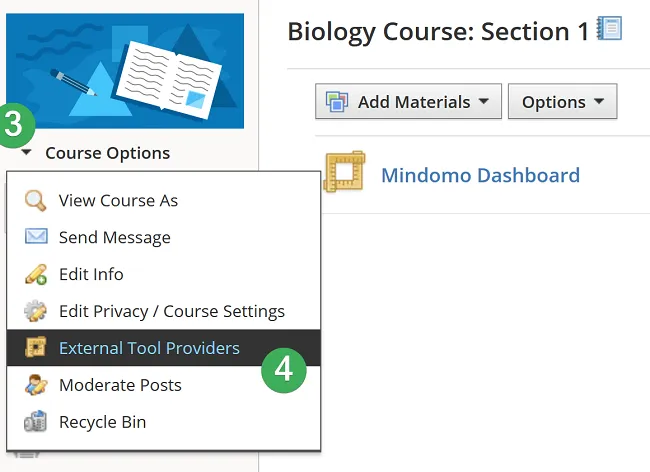Click the notebook icon beside the course title
Viewport: 650px width, 472px height.
click(x=609, y=28)
